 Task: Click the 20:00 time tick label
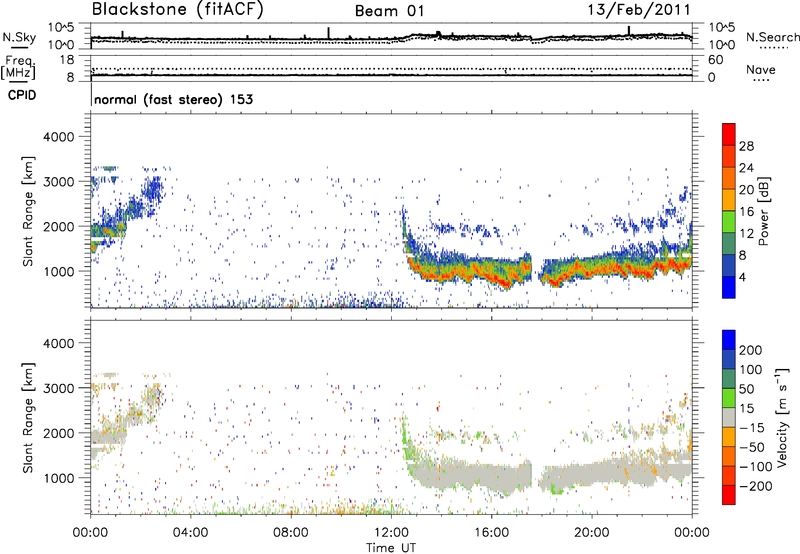pos(591,533)
